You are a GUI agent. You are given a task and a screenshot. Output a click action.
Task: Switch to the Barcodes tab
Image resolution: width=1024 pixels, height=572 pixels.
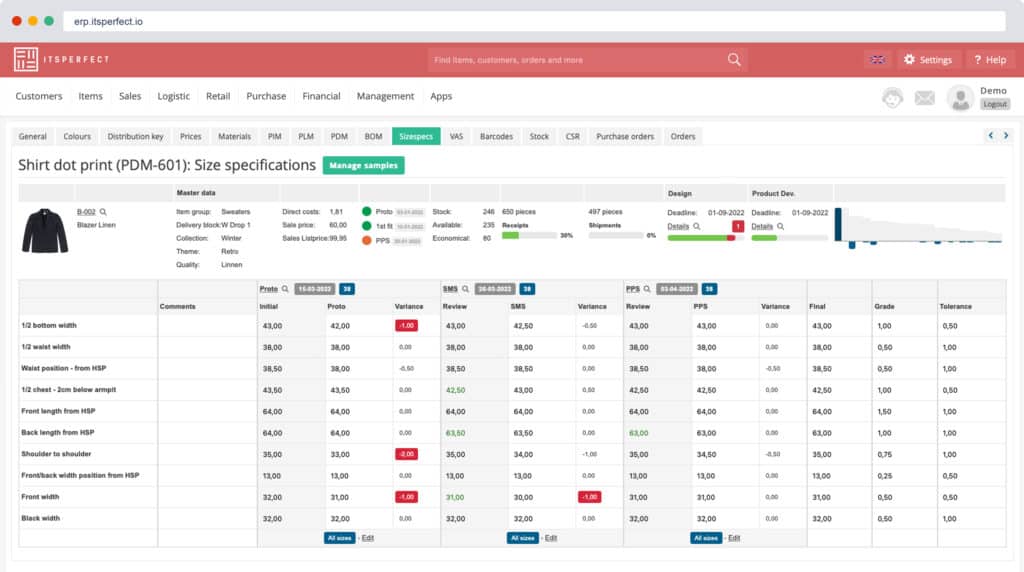496,136
